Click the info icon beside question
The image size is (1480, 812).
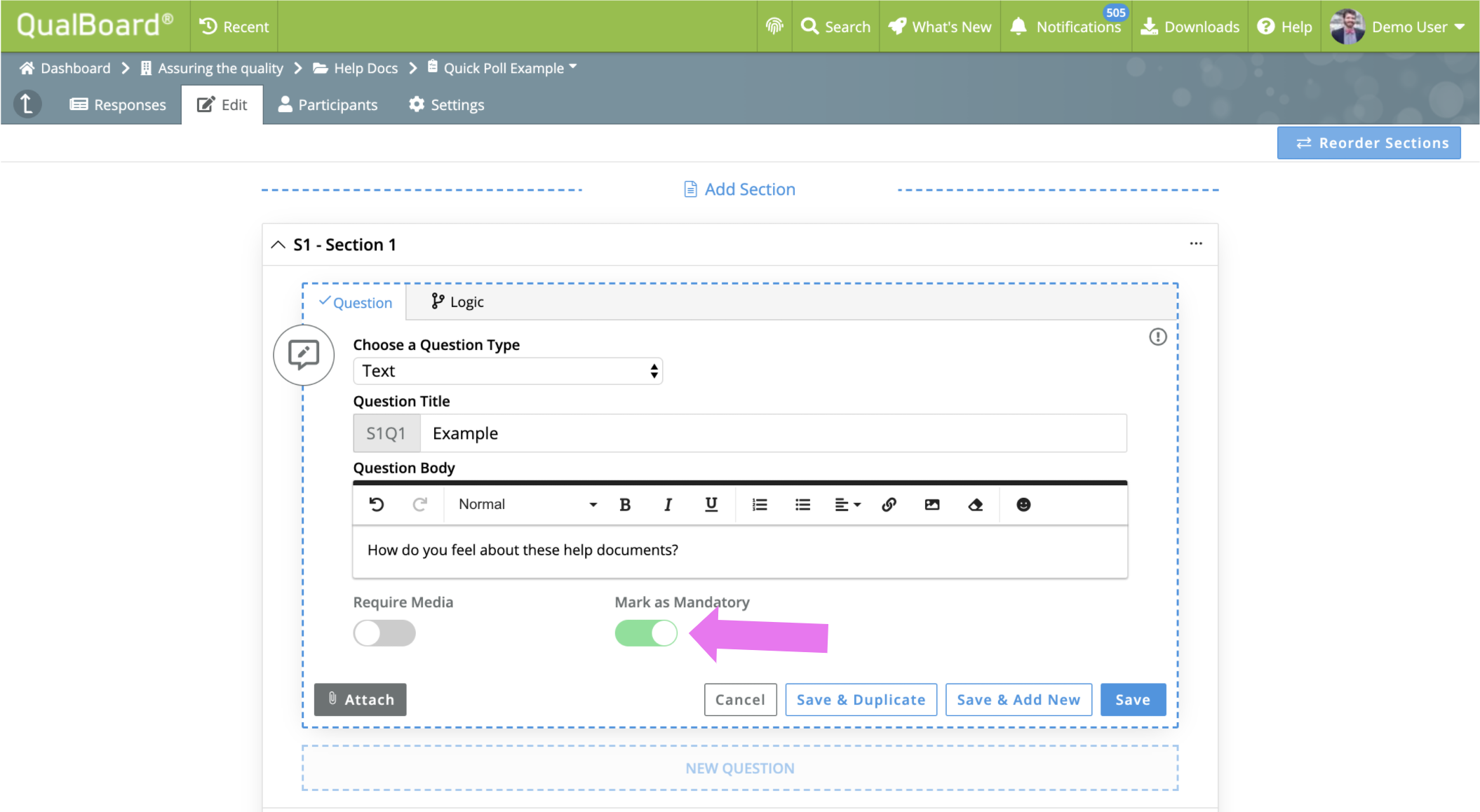tap(1157, 337)
